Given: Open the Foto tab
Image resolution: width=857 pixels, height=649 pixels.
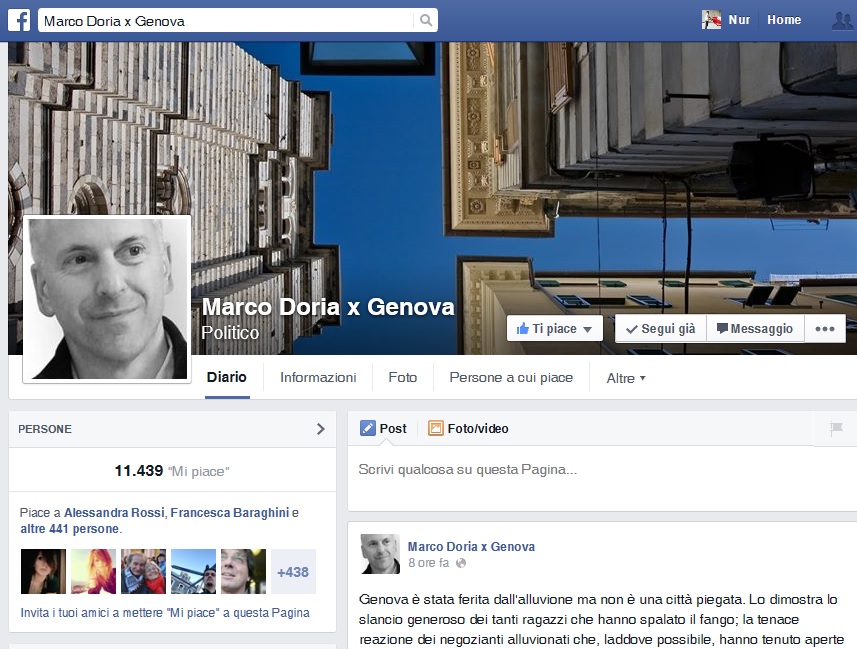Looking at the screenshot, I should (403, 377).
